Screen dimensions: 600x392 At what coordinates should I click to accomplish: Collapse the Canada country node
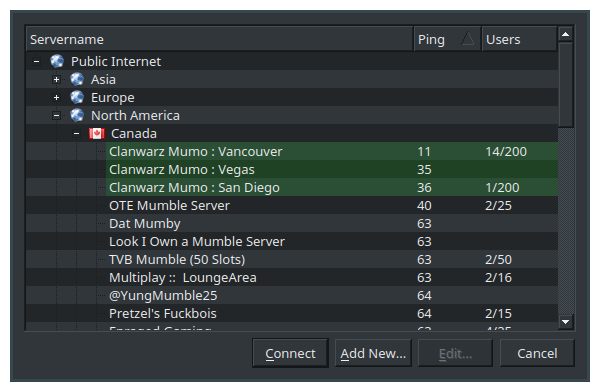coord(77,133)
